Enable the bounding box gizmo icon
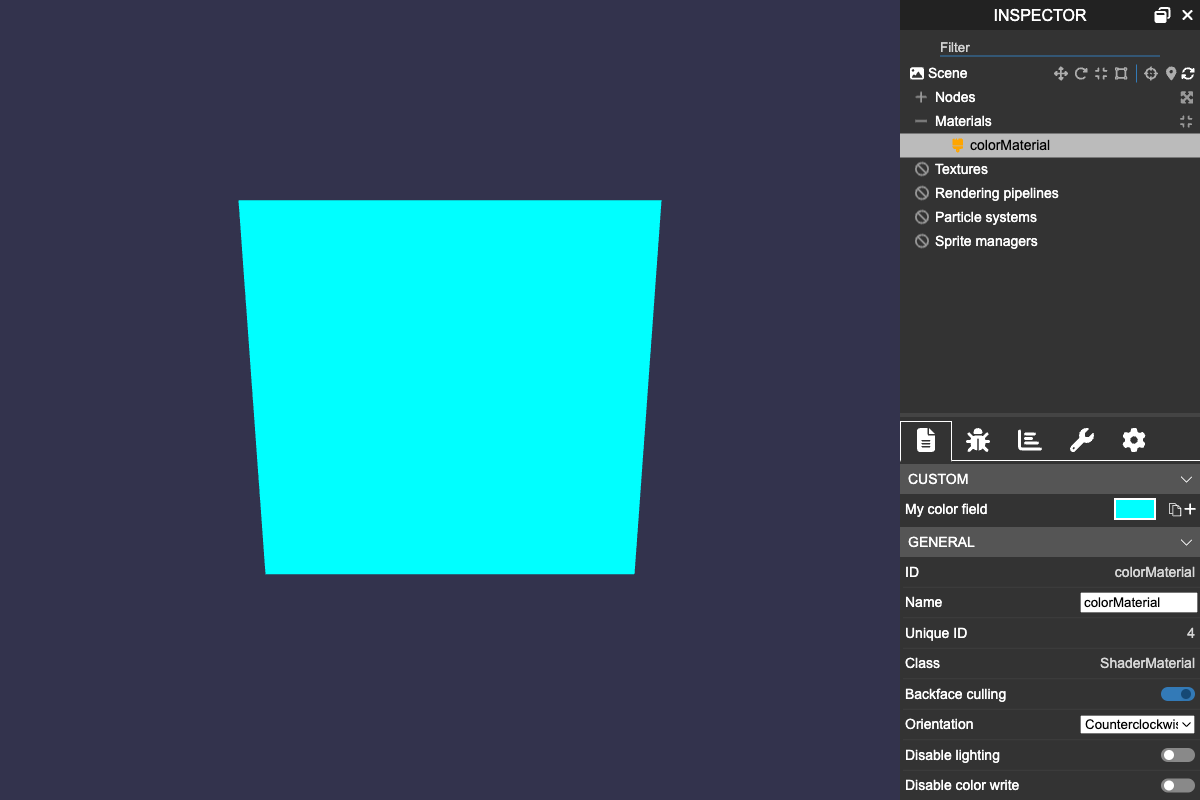This screenshot has height=800, width=1200. pyautogui.click(x=1121, y=73)
